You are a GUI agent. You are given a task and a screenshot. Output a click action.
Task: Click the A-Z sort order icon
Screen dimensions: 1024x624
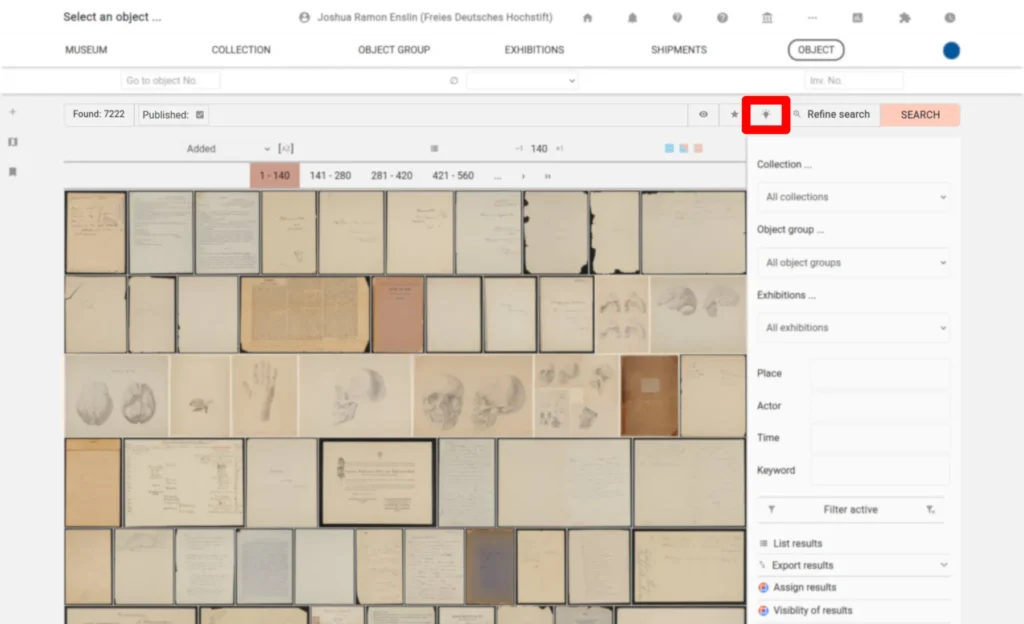coord(286,148)
